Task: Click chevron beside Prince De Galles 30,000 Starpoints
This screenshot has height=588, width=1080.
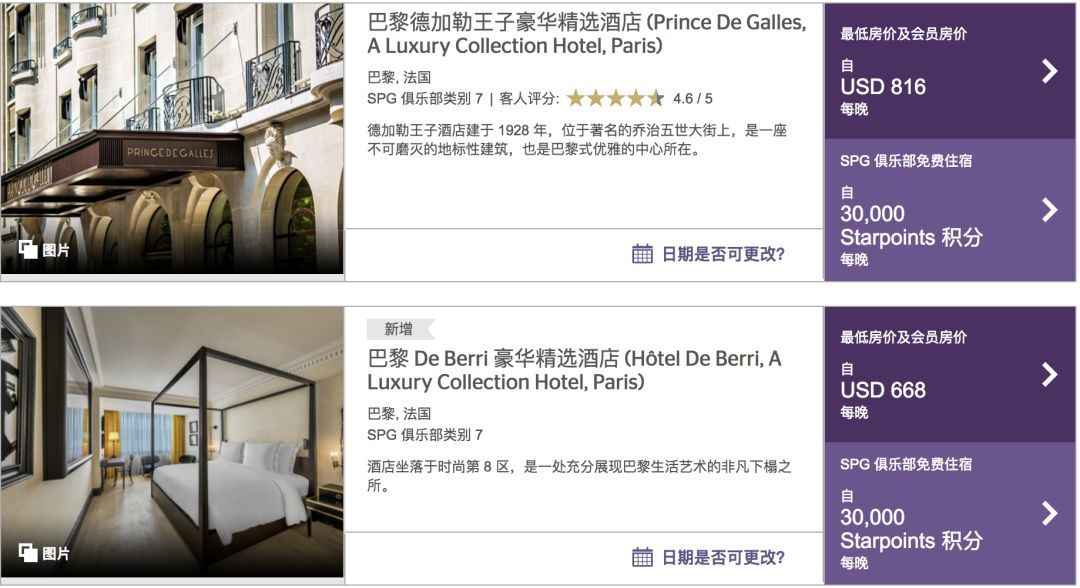Action: (1050, 210)
